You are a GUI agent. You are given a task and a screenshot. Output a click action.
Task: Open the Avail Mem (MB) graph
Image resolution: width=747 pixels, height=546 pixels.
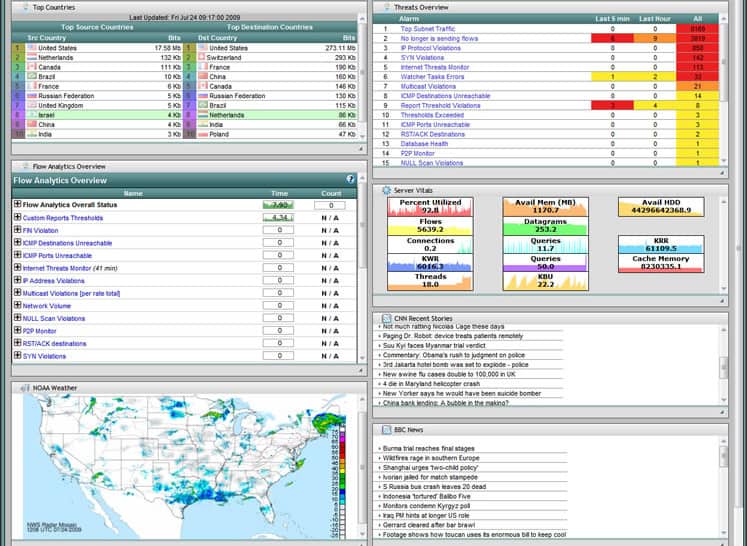pos(545,207)
